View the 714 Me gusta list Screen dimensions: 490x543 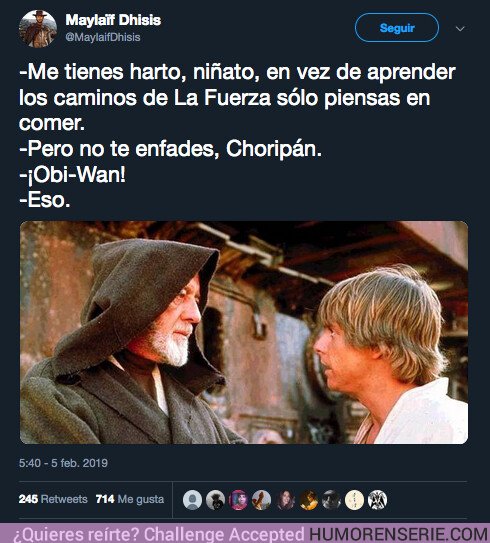pyautogui.click(x=130, y=499)
